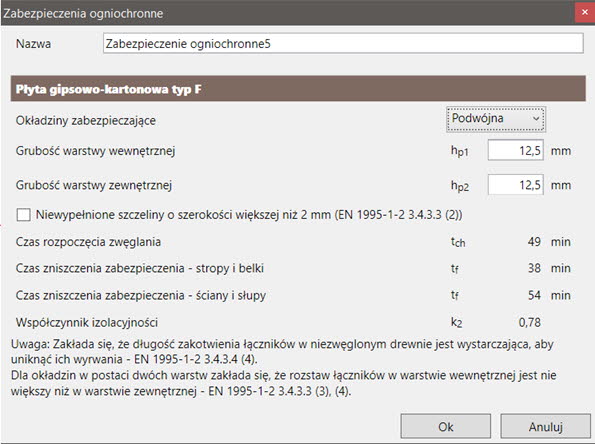Click the Płyta gipsowo-kartonowa typ F header
Image resolution: width=595 pixels, height=444 pixels.
pyautogui.click(x=298, y=89)
